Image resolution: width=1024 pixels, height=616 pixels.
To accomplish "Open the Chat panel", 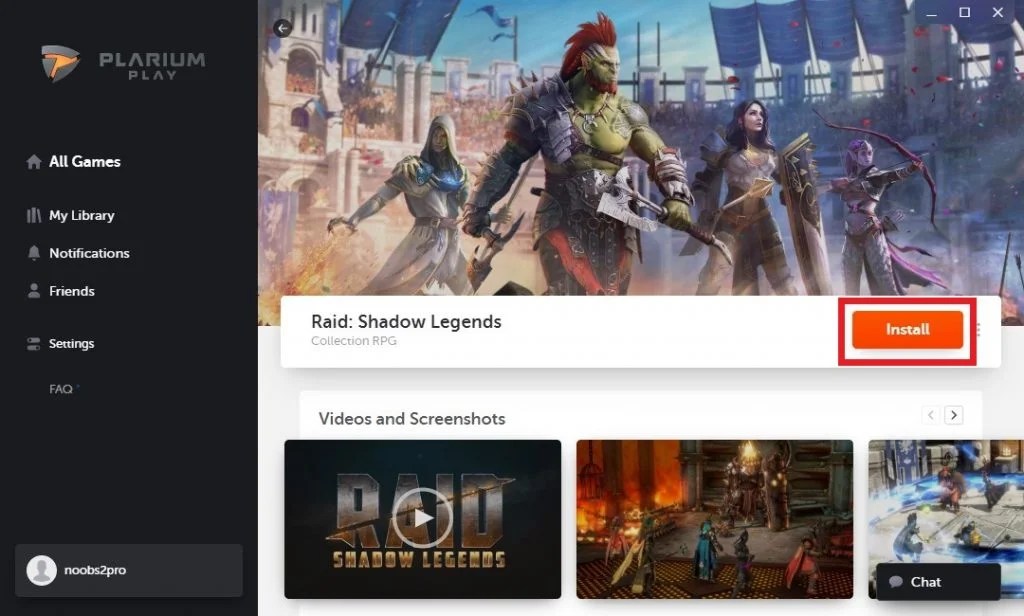I will tap(938, 582).
